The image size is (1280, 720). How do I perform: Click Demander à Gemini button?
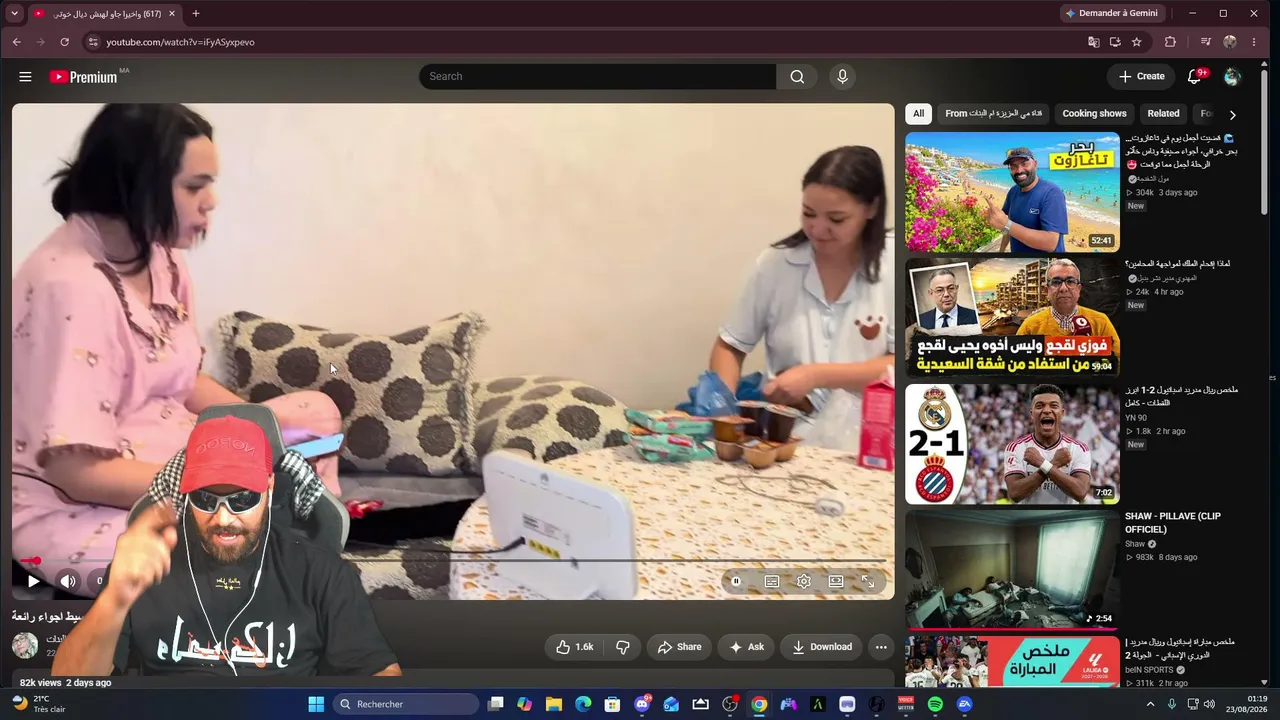1111,14
